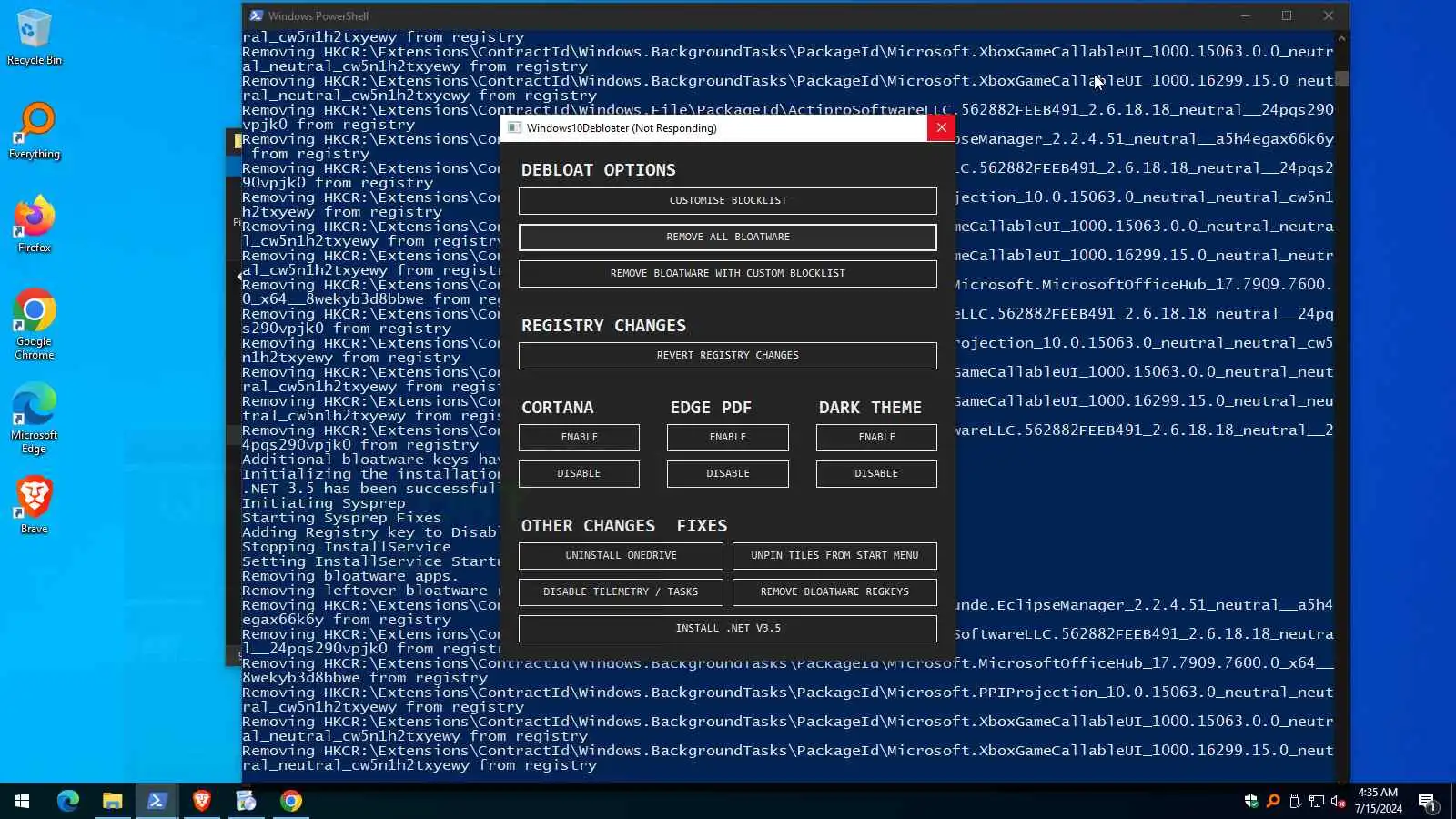1456x819 pixels.
Task: Click Remove All Bloatware
Action: click(728, 237)
